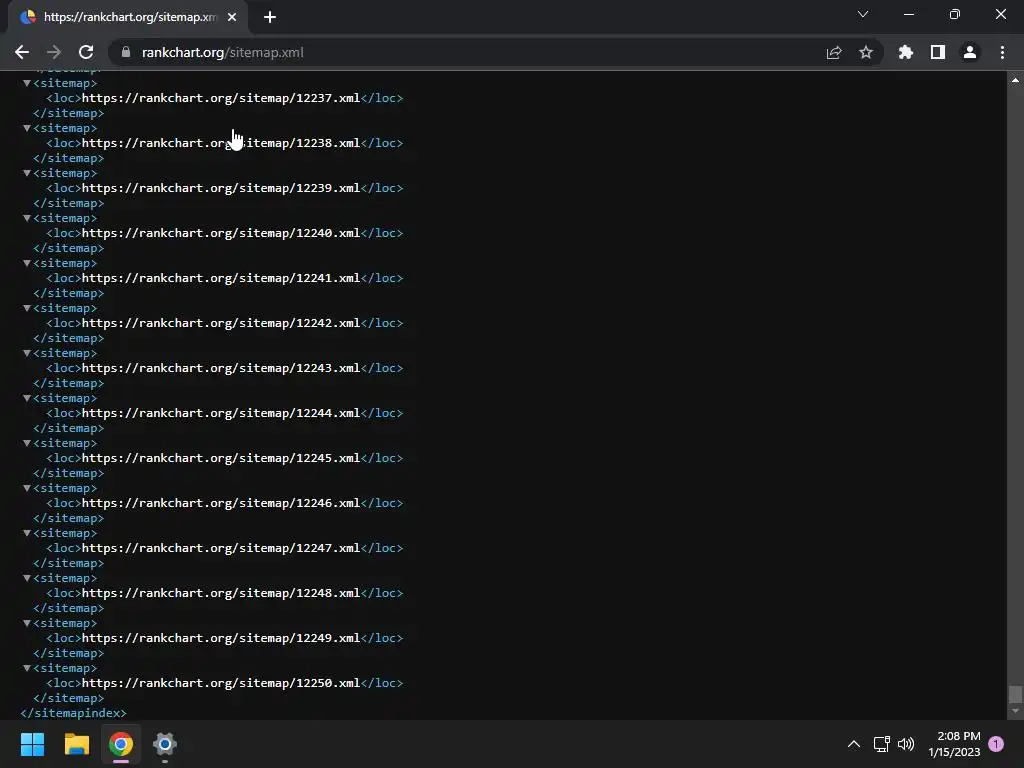The image size is (1024, 768).
Task: Click the sitemap/12242.xml URL text
Action: (x=221, y=323)
